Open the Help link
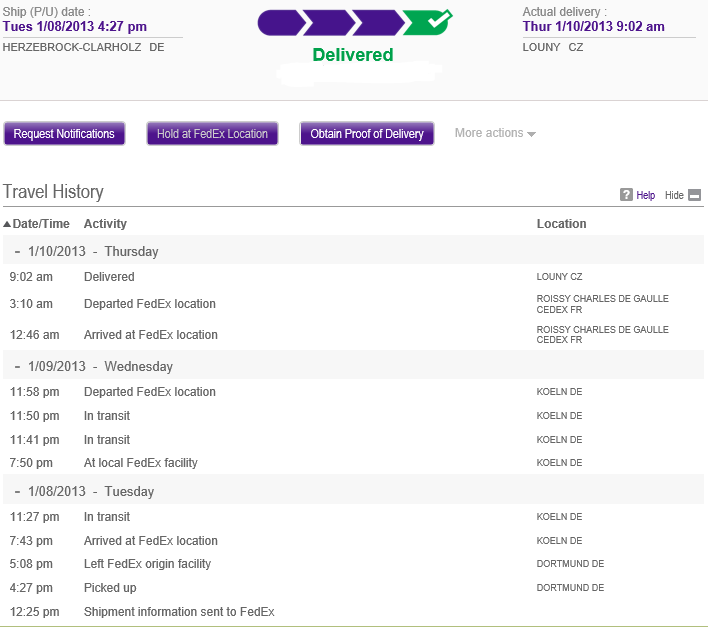 [645, 196]
